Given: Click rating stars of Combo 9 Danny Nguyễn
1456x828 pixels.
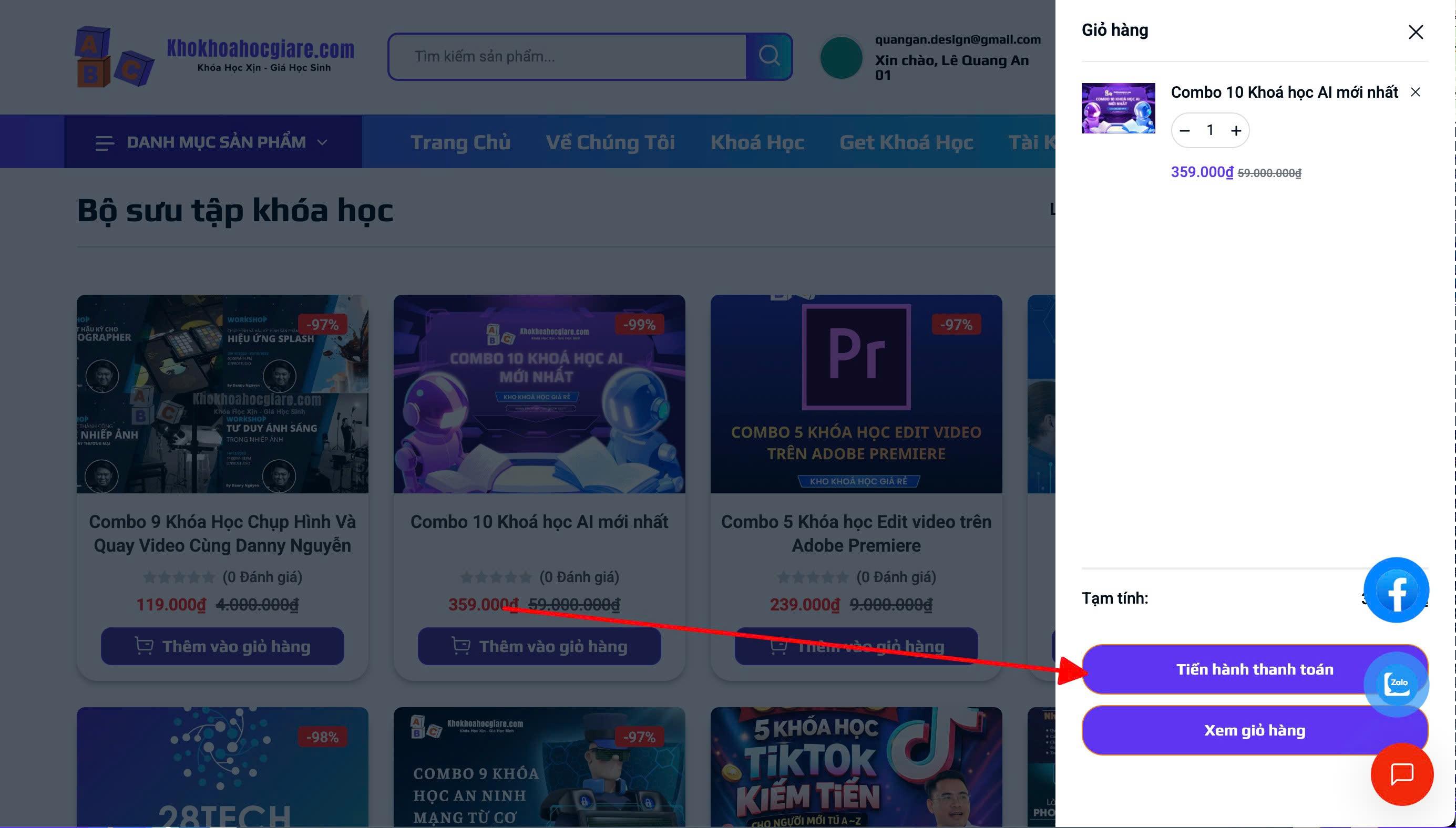Looking at the screenshot, I should pos(179,578).
